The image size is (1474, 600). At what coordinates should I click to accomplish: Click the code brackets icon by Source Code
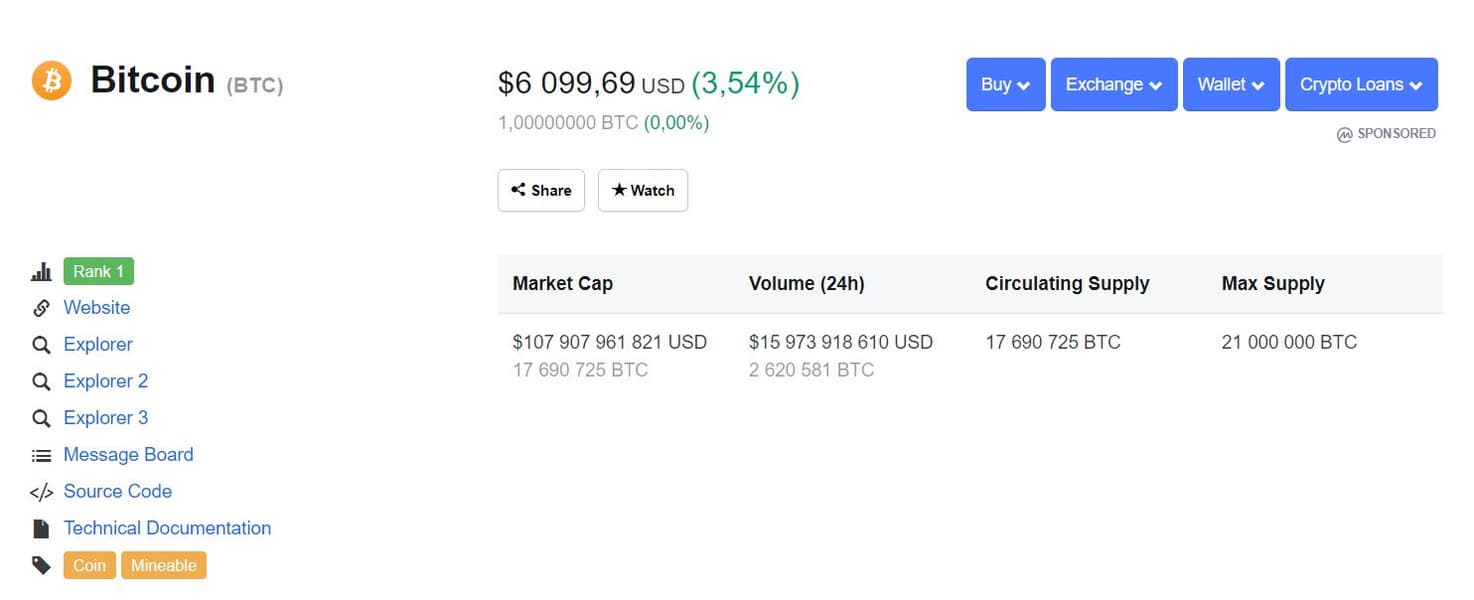click(41, 492)
